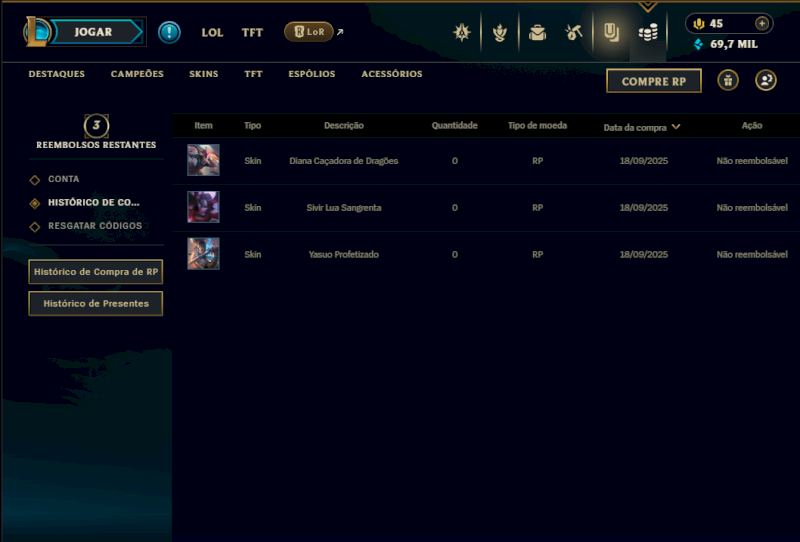Screen dimensions: 800x542
Task: Select RESGATAR CÓDIGOS in the sidebar
Action: pos(95,226)
